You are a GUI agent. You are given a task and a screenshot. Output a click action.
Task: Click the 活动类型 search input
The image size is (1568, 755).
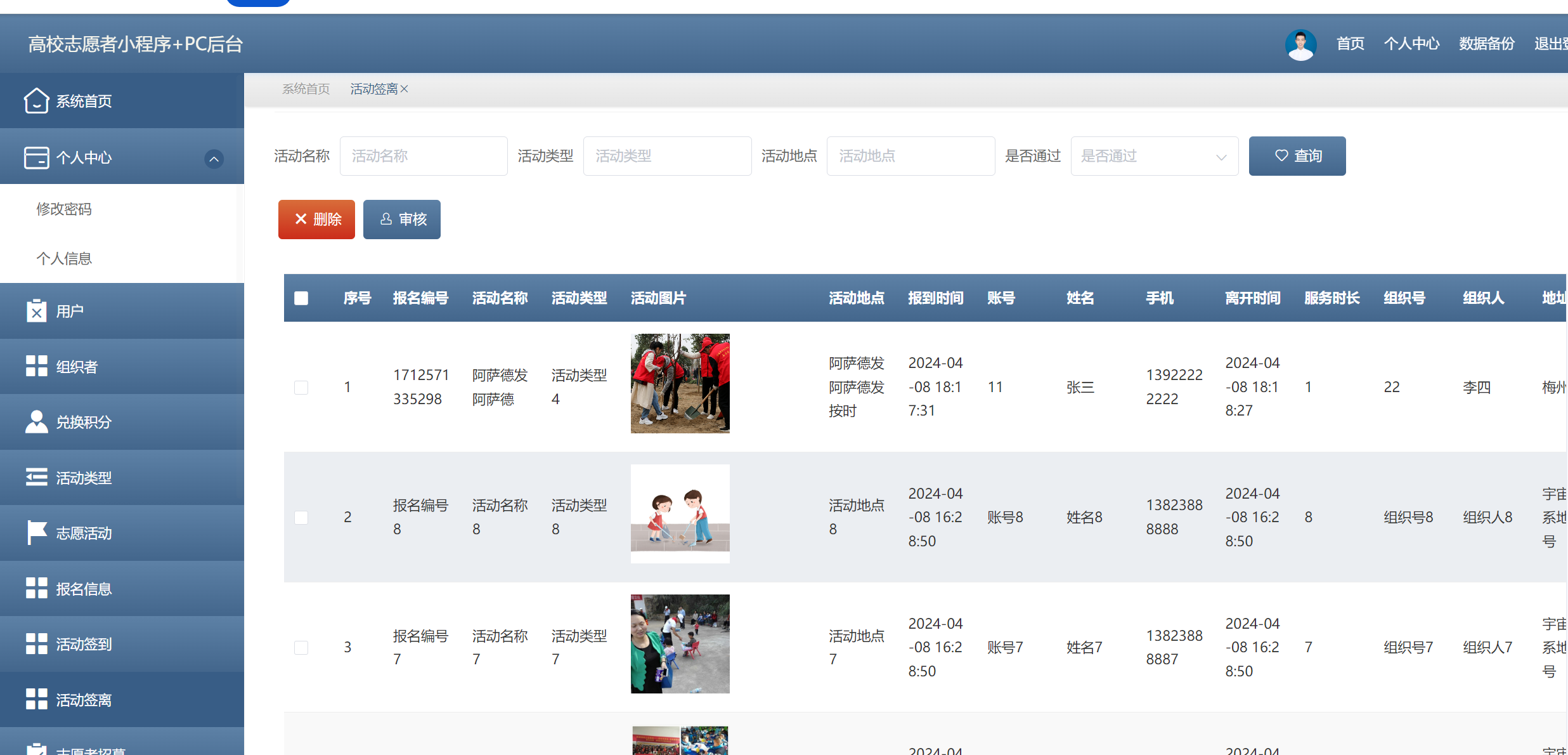(x=667, y=156)
